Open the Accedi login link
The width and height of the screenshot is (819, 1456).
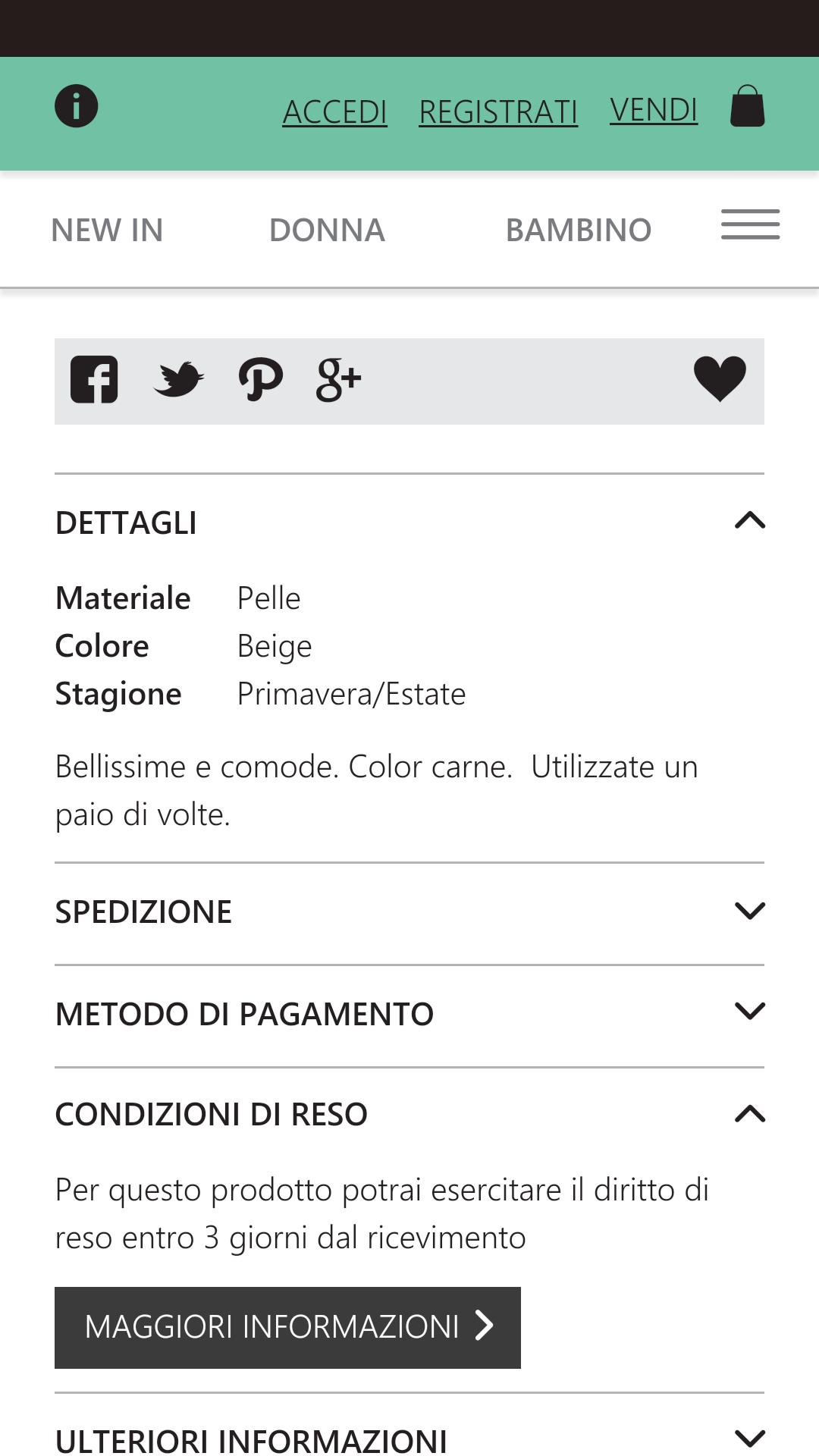click(335, 110)
